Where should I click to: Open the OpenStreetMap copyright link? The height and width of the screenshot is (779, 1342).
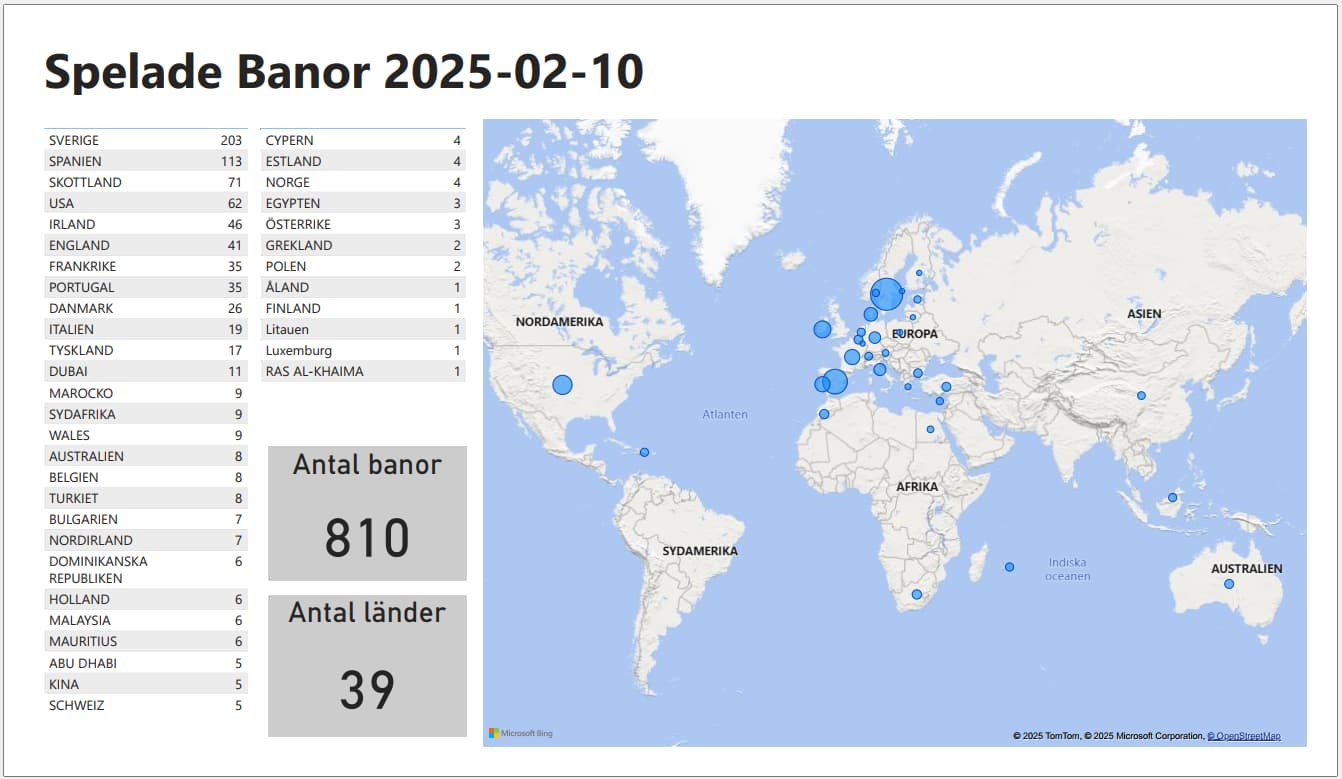[1243, 736]
